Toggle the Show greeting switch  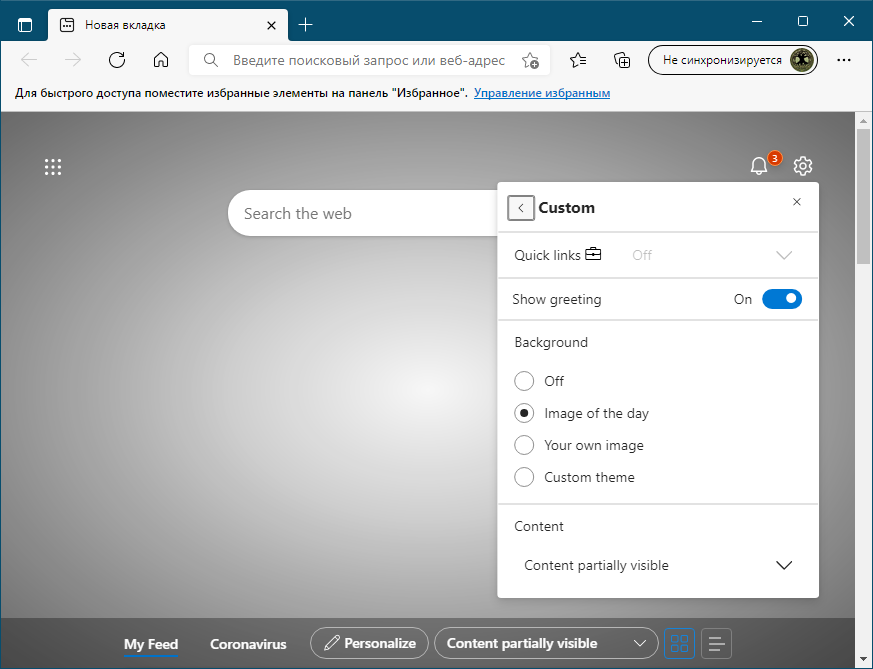tap(782, 299)
